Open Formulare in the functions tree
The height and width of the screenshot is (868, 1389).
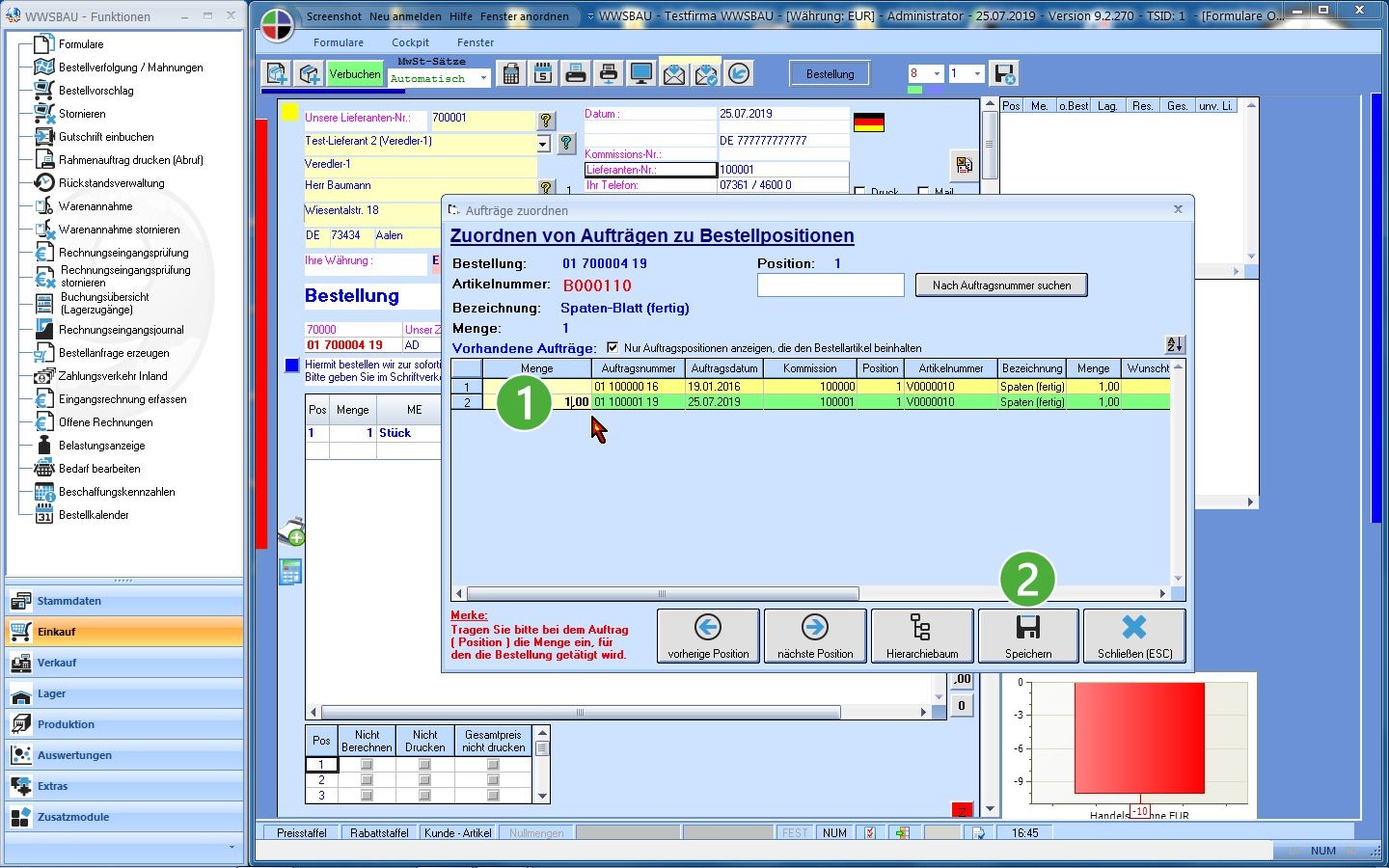[x=80, y=44]
